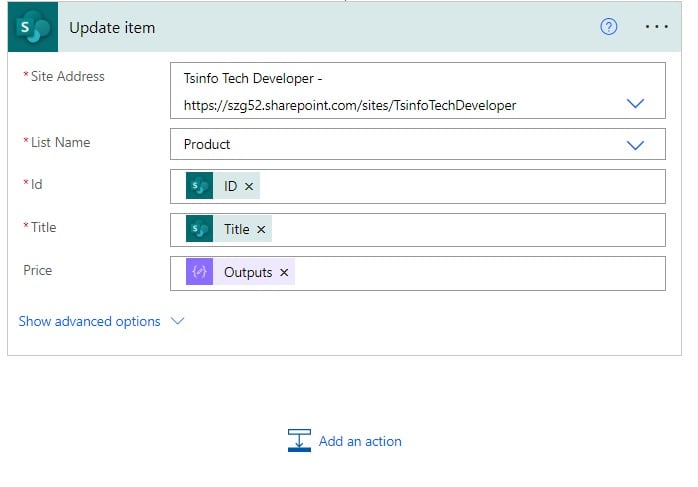Click the Product list name value

207,144
